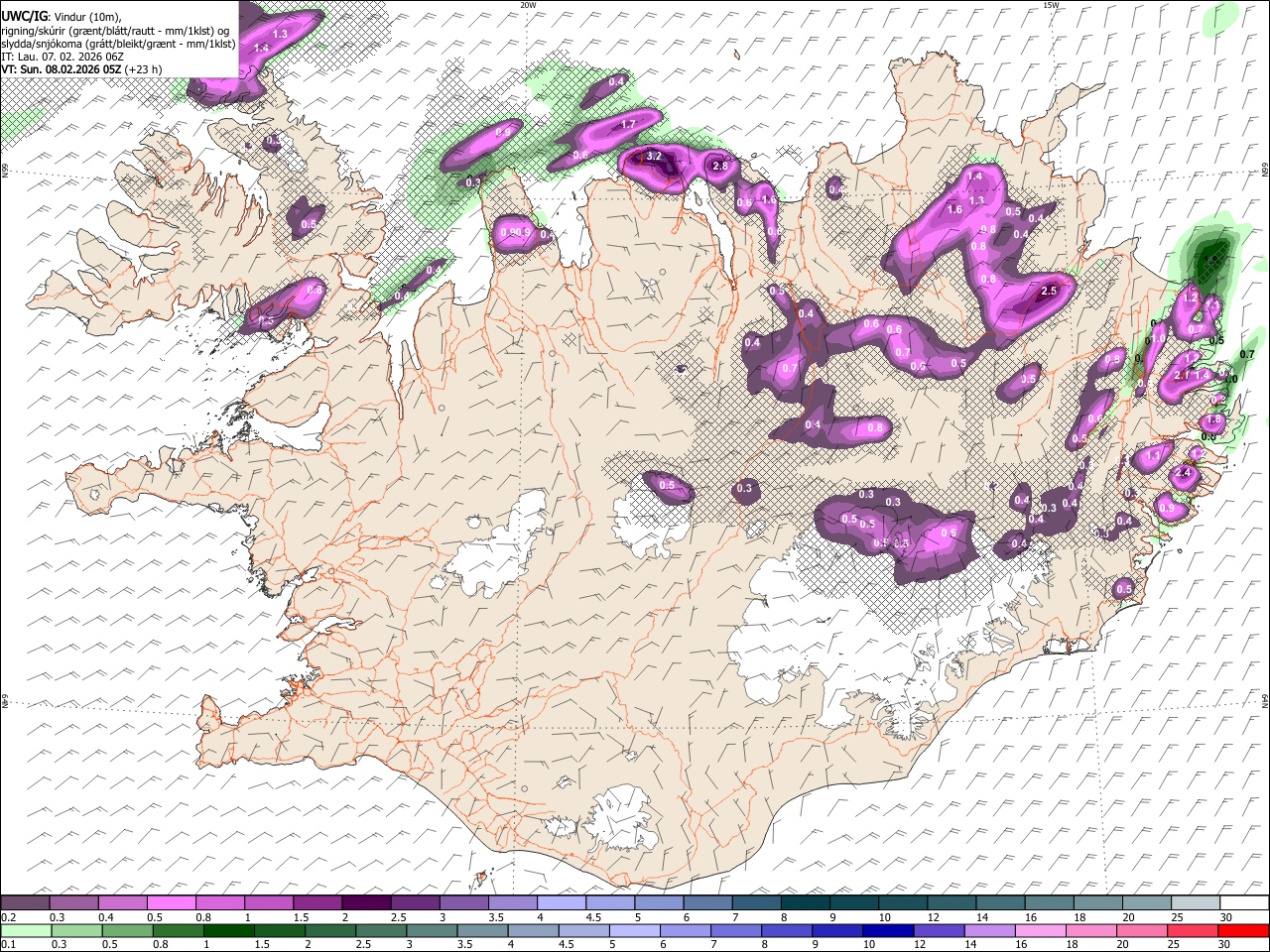Pick the grey-blue 3.5 rain legend swatch
The height and width of the screenshot is (952, 1270).
483,930
